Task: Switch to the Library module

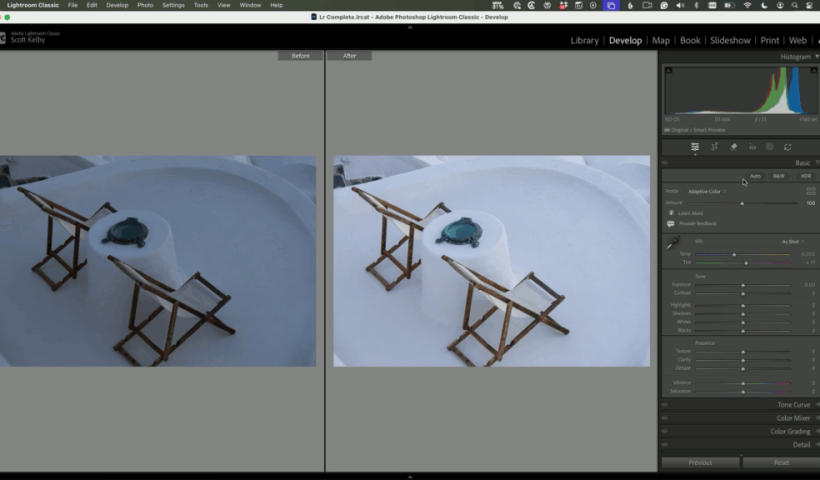Action: coord(584,41)
